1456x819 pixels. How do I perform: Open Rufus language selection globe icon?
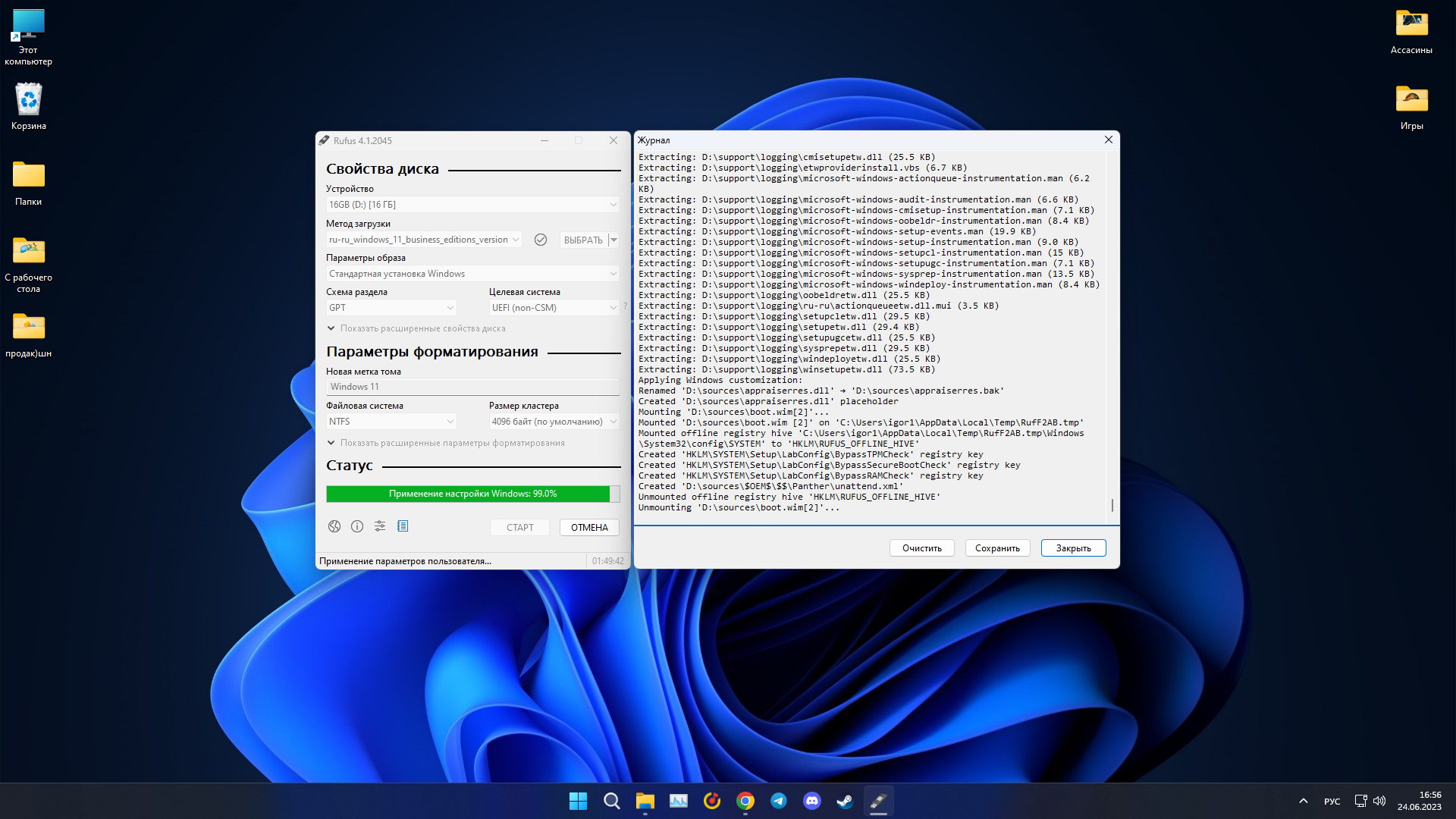(x=334, y=526)
